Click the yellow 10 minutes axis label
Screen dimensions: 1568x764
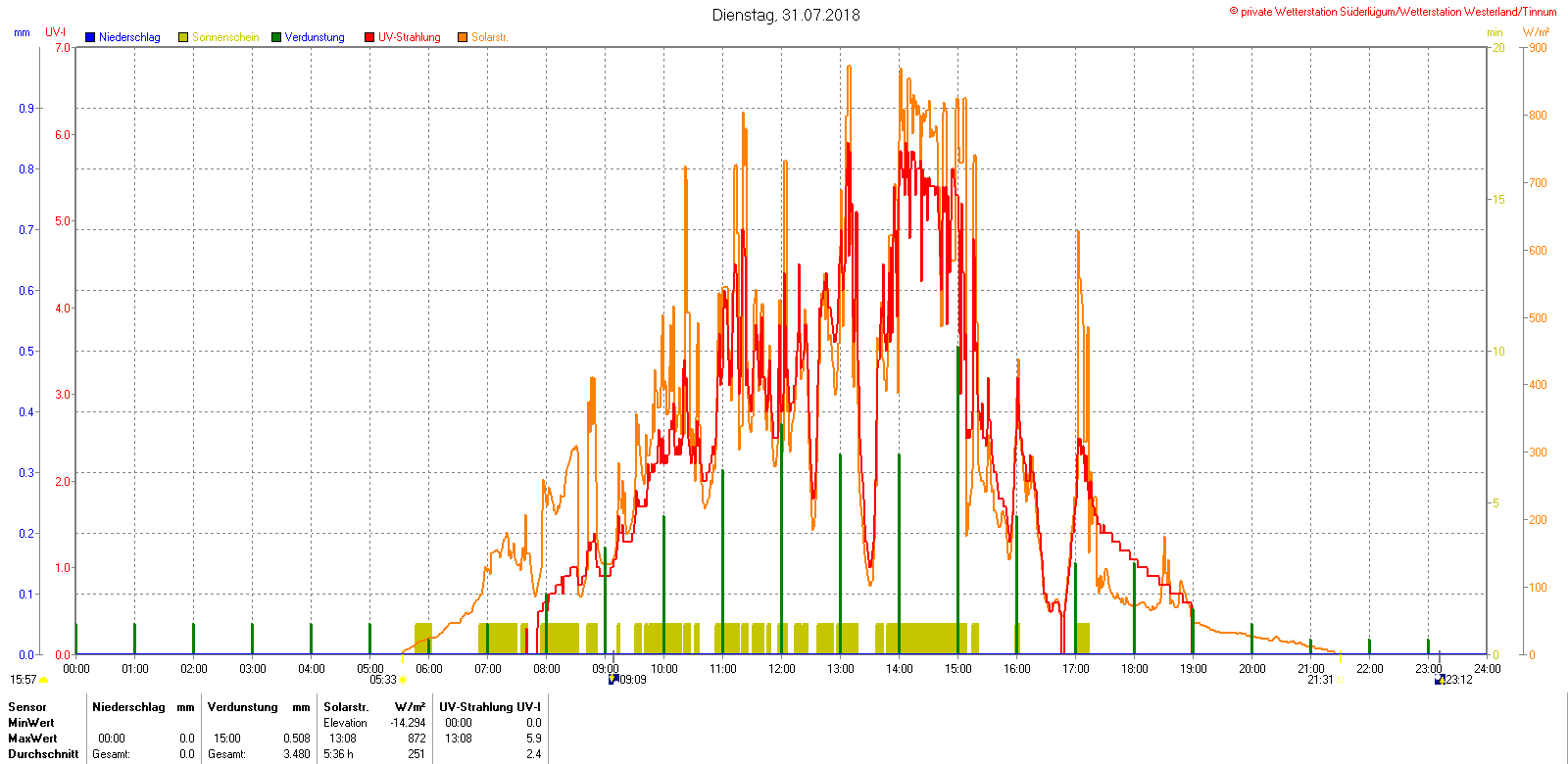pyautogui.click(x=1498, y=352)
